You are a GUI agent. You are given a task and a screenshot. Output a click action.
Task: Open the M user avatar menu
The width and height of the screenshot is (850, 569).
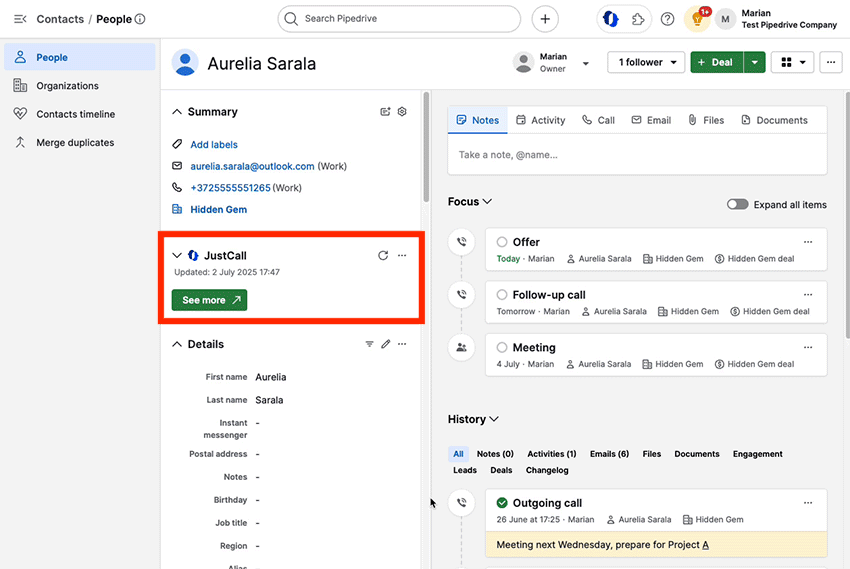[725, 19]
